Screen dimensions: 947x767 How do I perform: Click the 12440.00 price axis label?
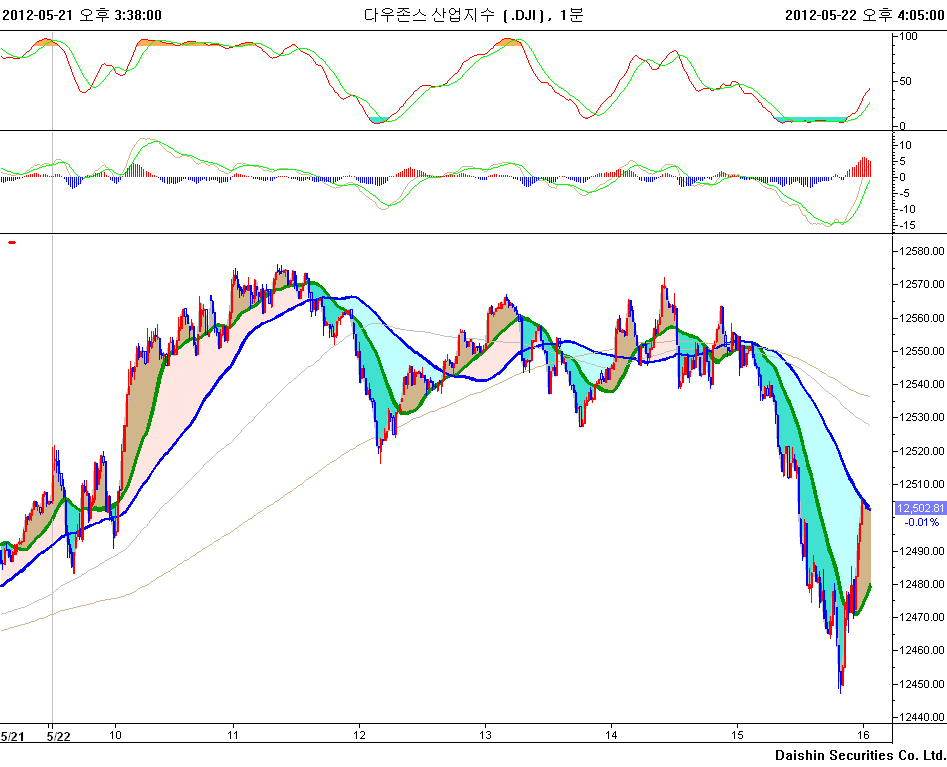tap(921, 717)
